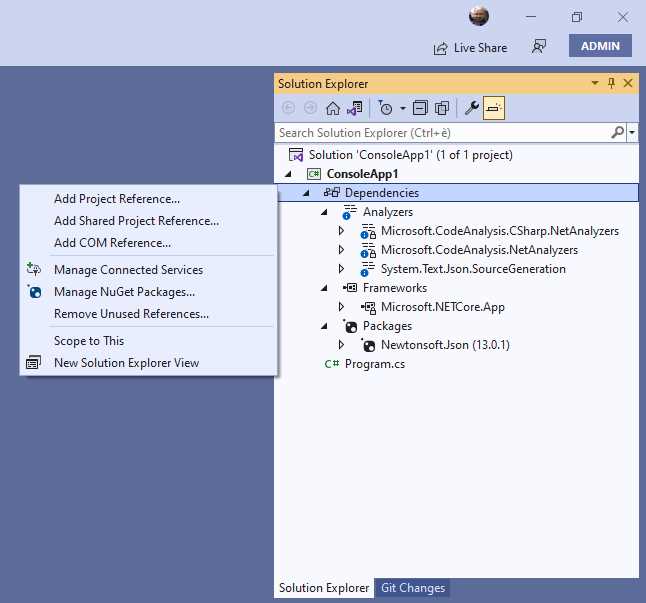Collapse the Analyzers node
The width and height of the screenshot is (646, 603).
coord(324,212)
